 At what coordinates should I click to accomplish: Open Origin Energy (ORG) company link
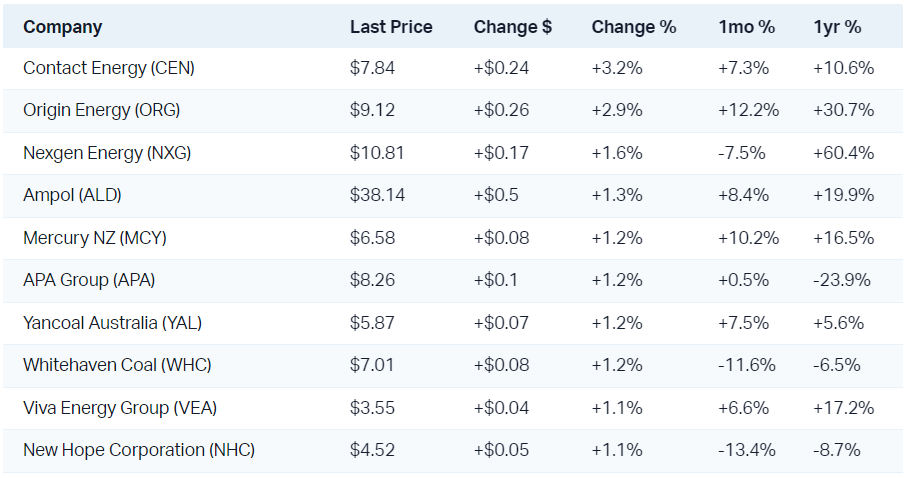(x=102, y=111)
